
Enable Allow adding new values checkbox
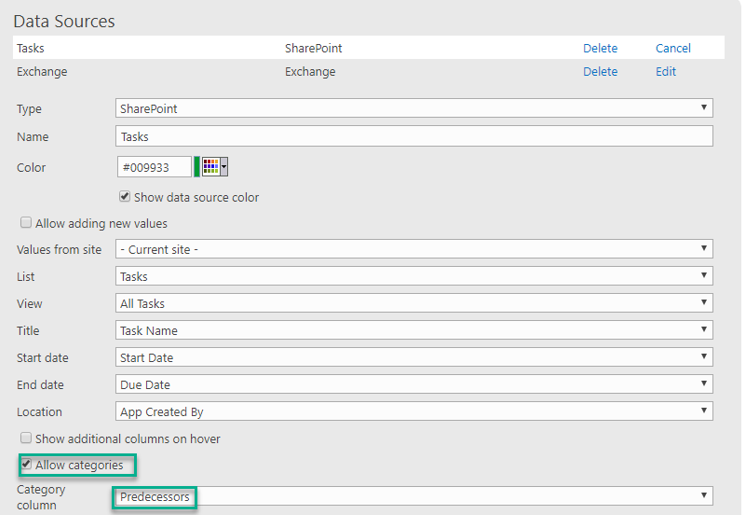(x=26, y=223)
